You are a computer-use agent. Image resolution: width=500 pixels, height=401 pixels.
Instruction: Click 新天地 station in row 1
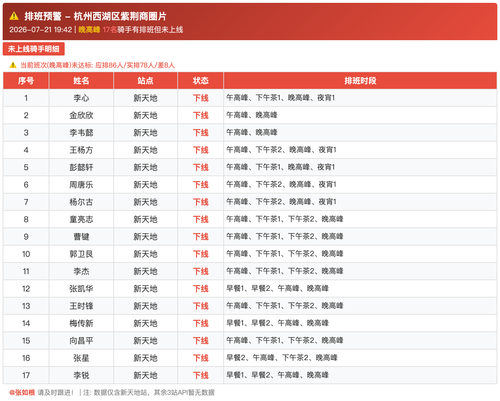145,98
